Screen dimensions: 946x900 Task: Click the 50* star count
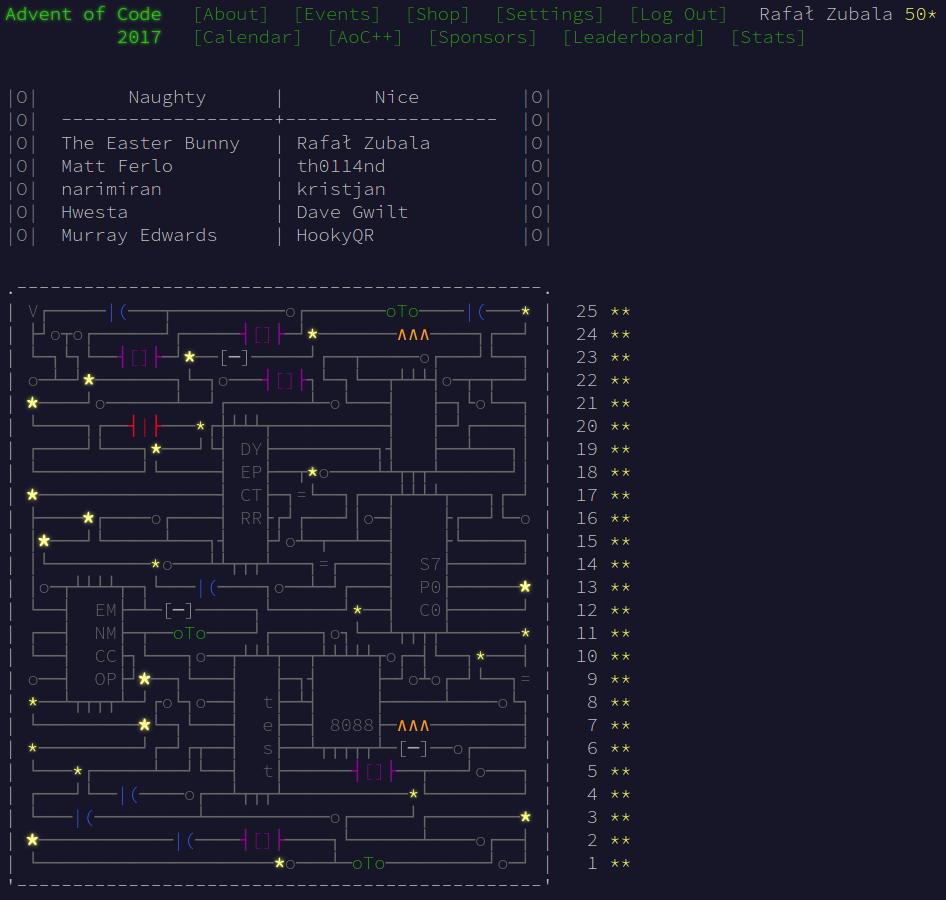(x=920, y=14)
